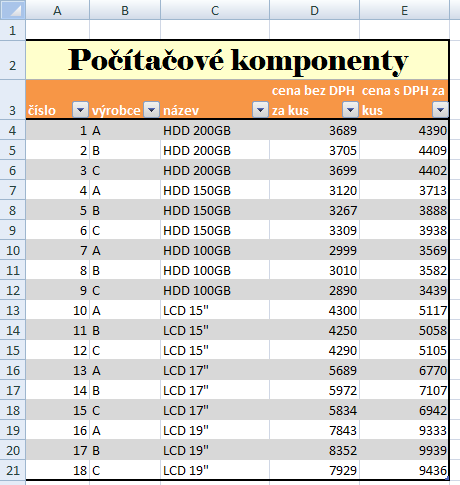460x485 pixels.
Task: Select číslo cell 18 in row 21
Action: pos(58,470)
